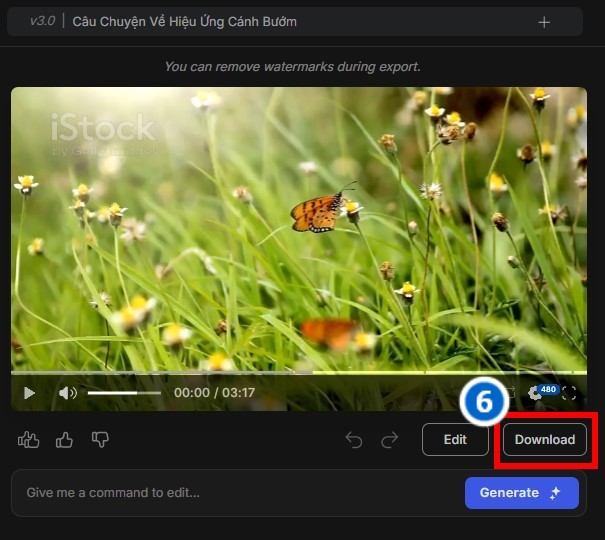Redo the last edit

pyautogui.click(x=389, y=440)
